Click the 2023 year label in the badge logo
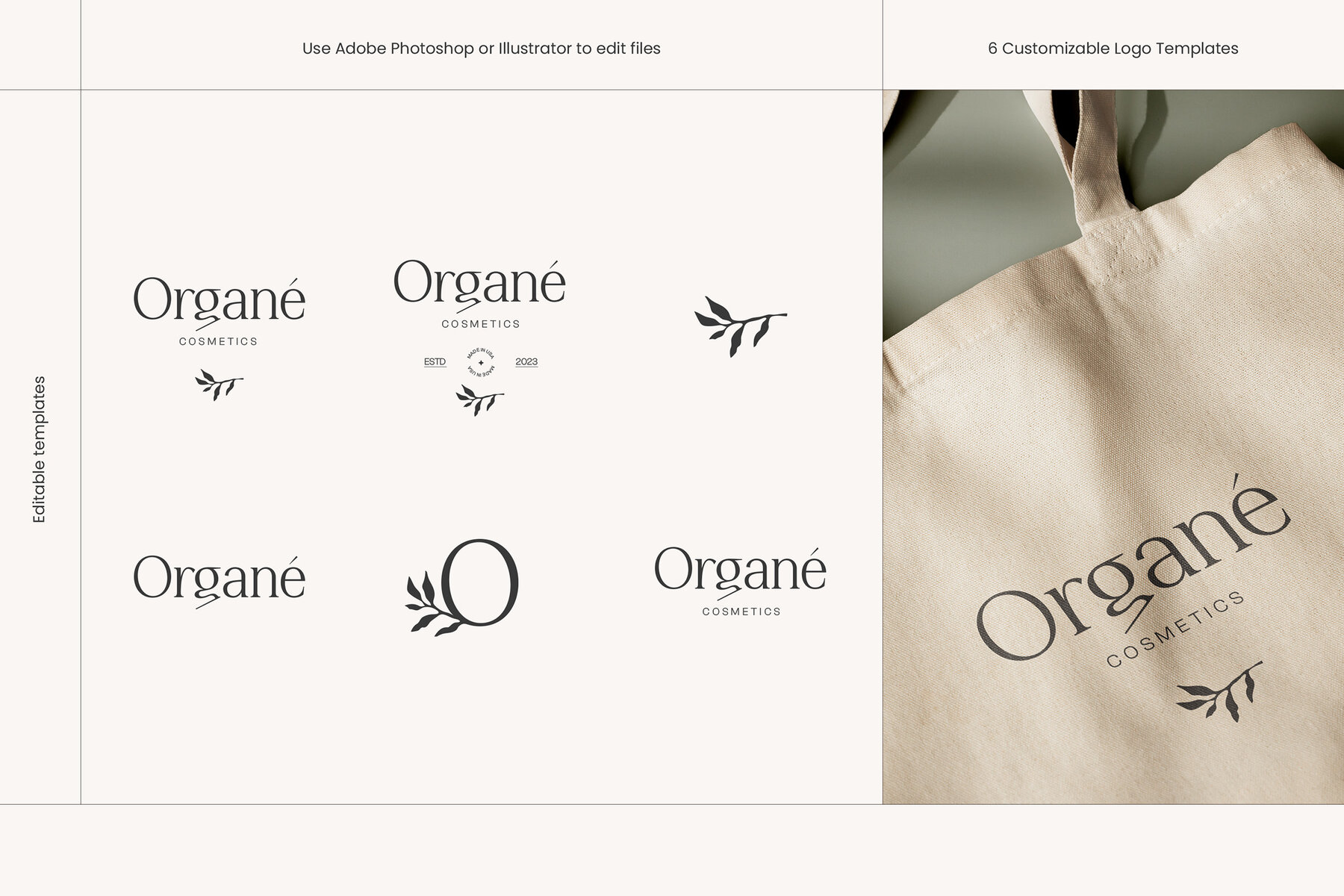The image size is (1344, 896). [x=526, y=362]
